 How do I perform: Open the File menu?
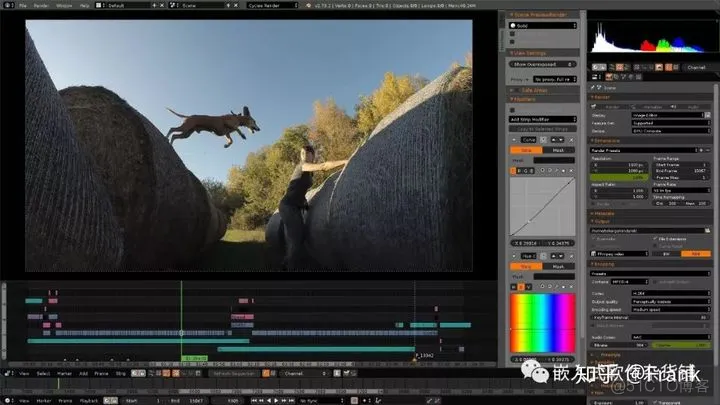(22, 6)
